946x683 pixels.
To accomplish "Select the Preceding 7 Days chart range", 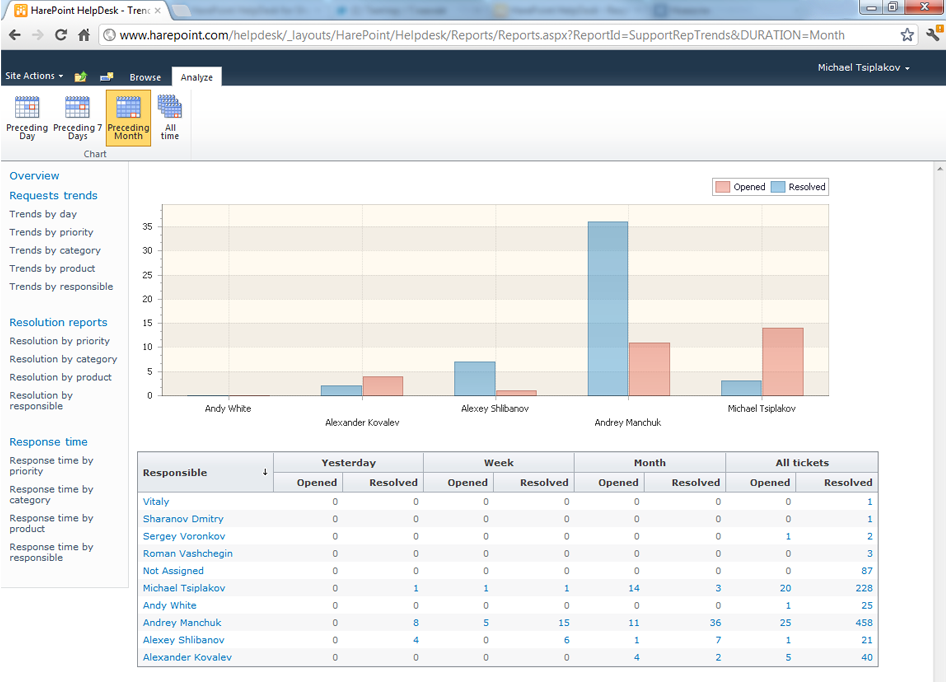I will (x=77, y=118).
